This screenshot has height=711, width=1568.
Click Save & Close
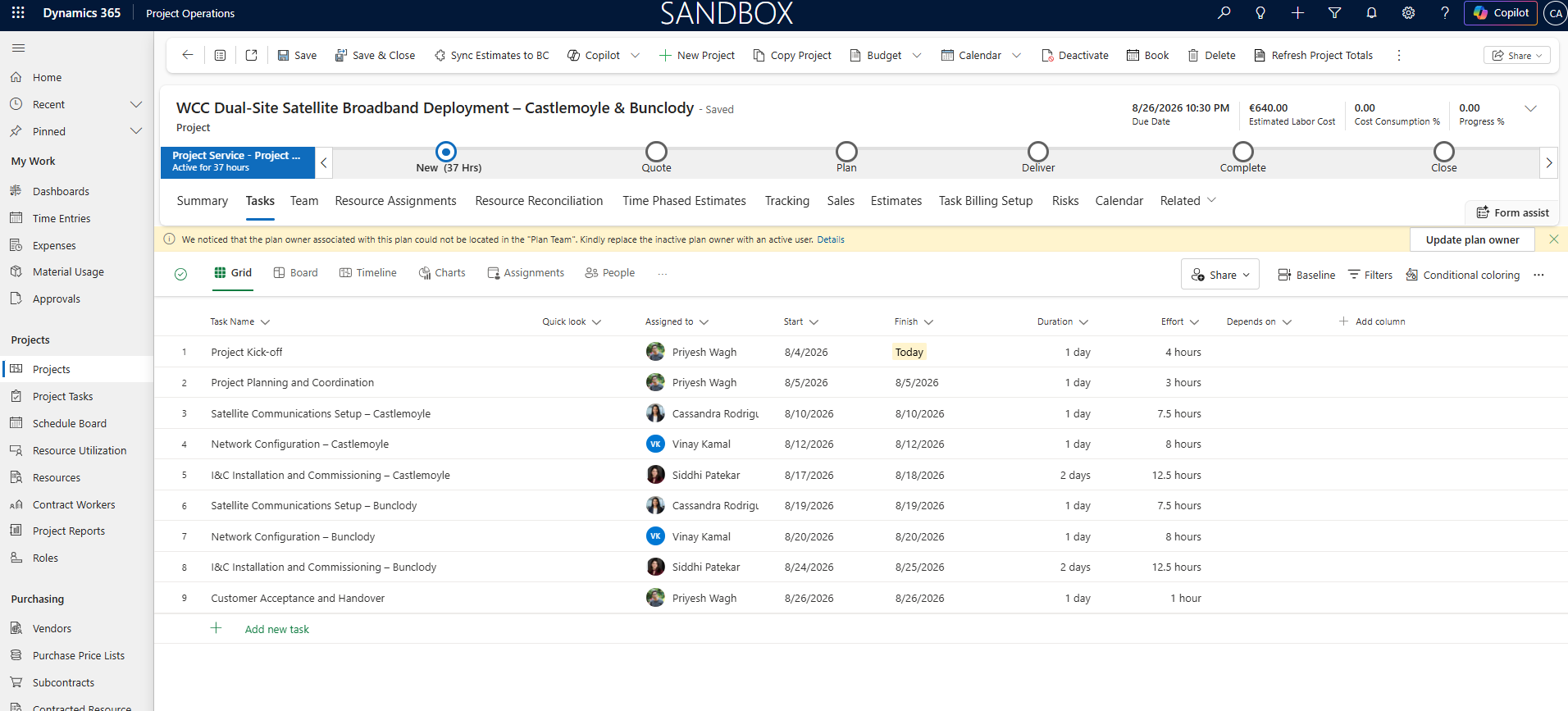click(375, 55)
